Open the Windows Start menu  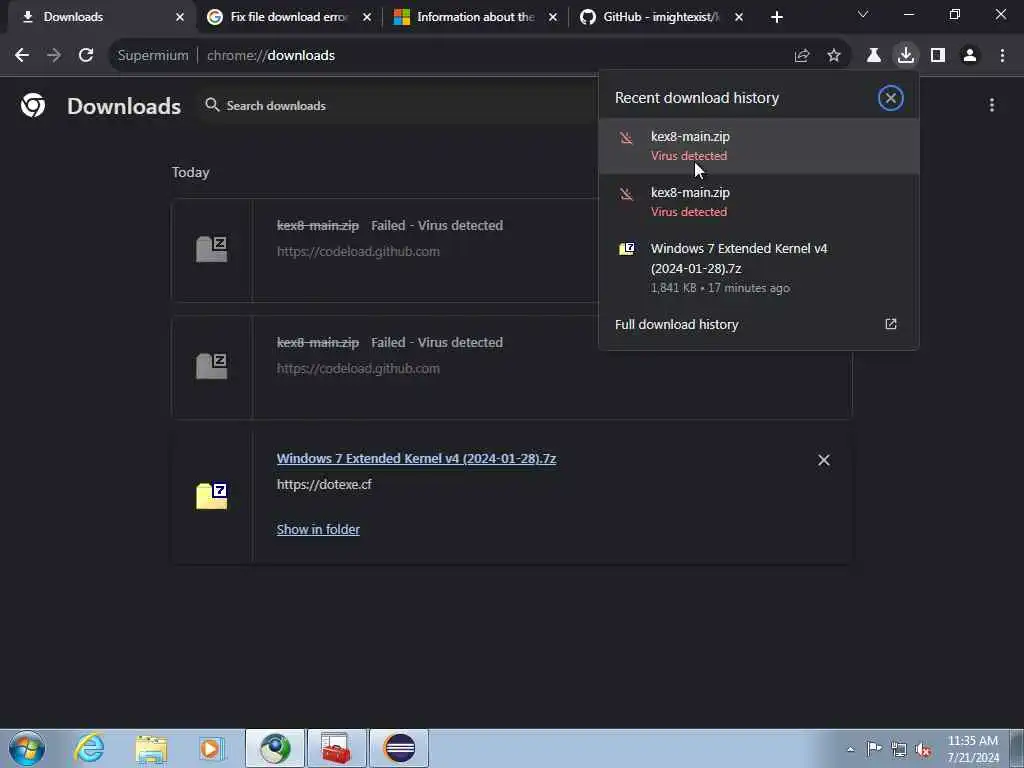pos(27,748)
